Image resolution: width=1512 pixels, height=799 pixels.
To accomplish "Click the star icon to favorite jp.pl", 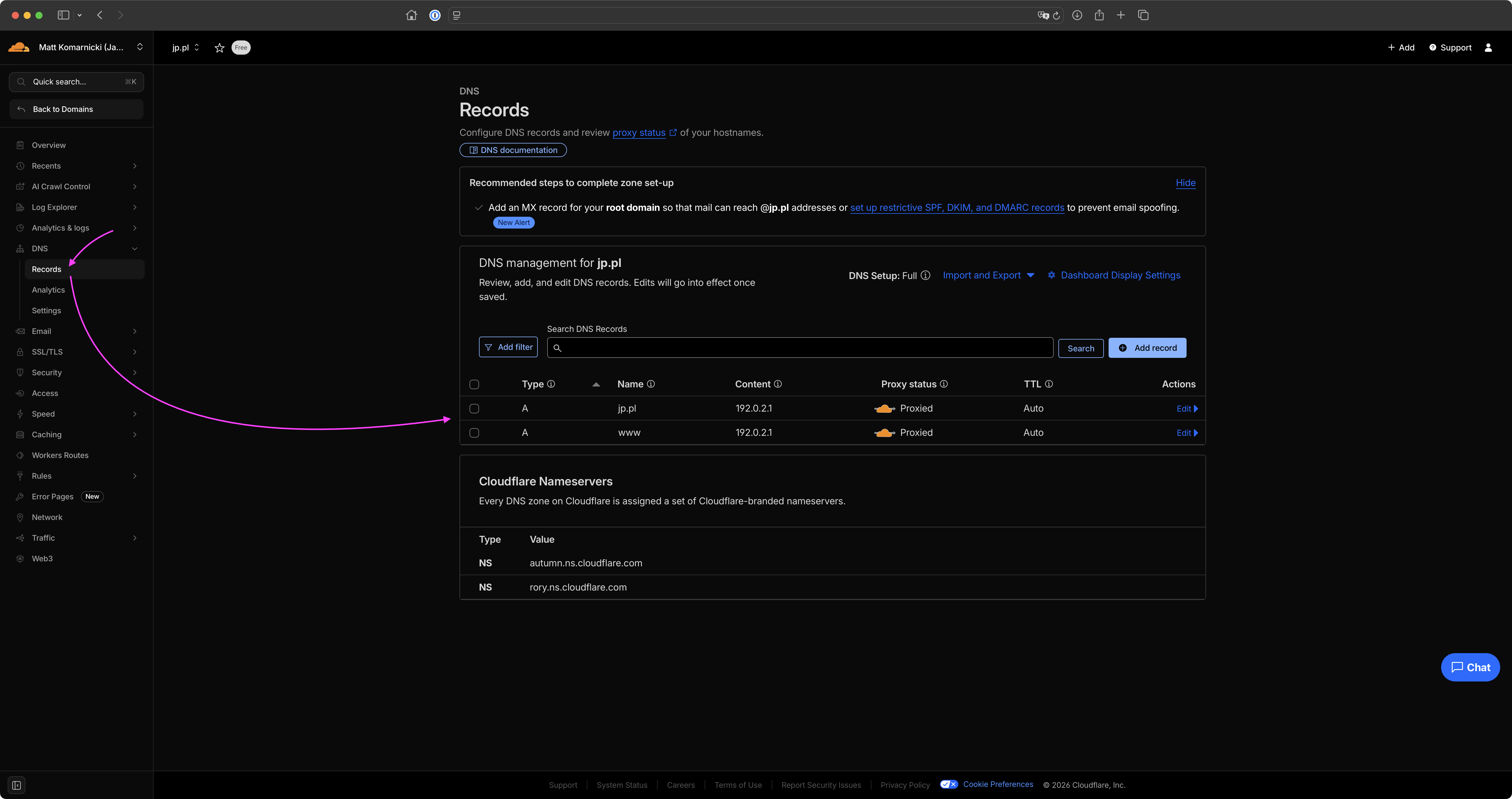I will tap(219, 48).
